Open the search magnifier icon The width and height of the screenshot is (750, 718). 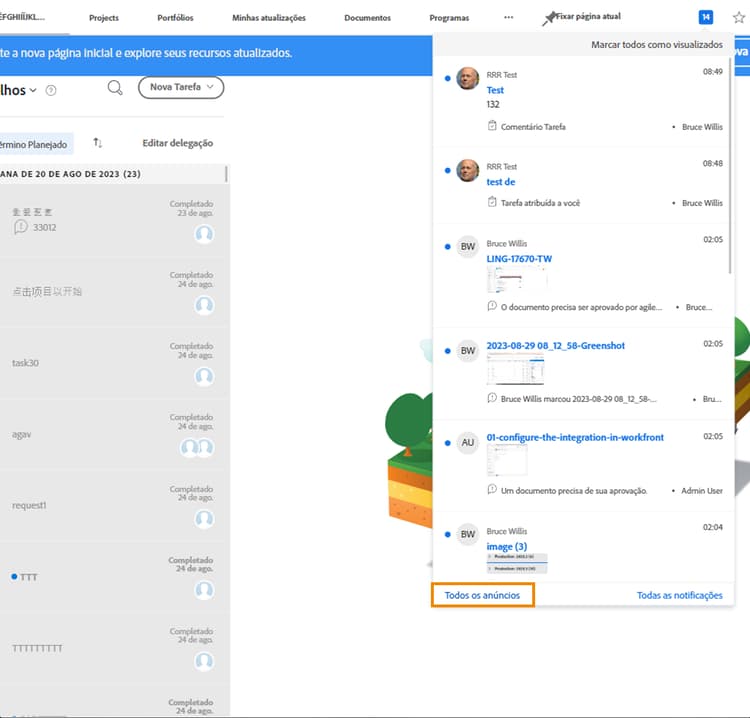click(x=115, y=88)
